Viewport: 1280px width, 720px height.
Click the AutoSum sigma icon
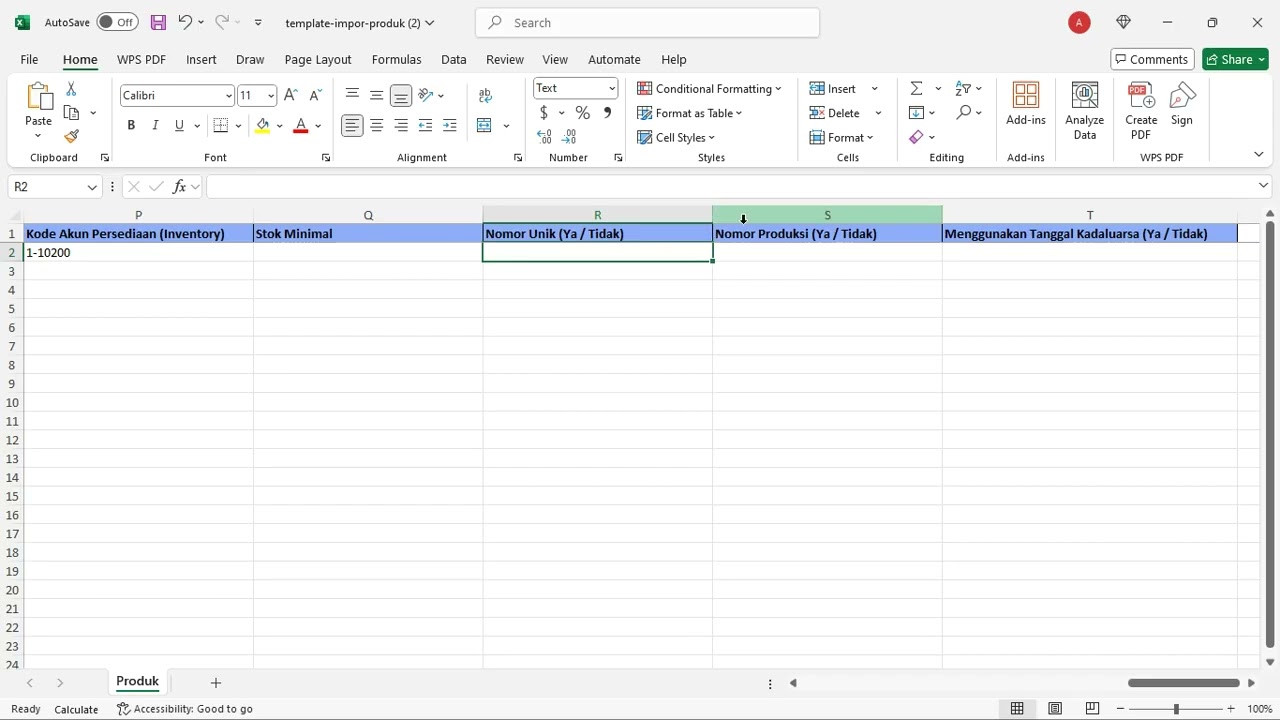(x=916, y=89)
